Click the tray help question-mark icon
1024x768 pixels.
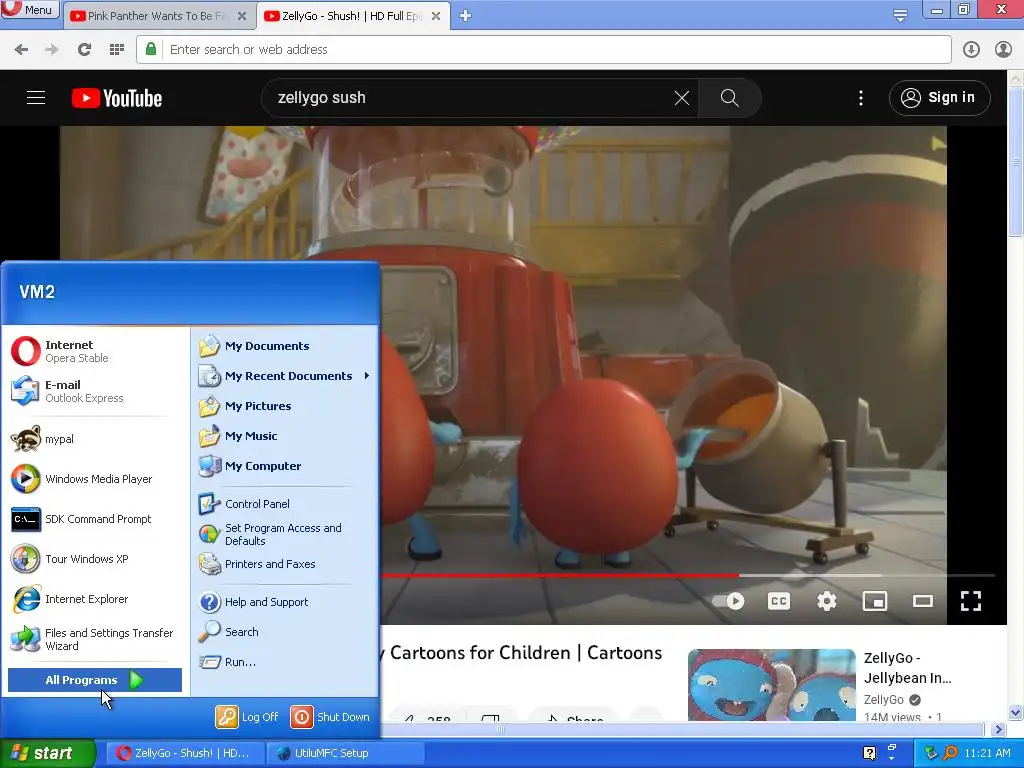pos(869,754)
